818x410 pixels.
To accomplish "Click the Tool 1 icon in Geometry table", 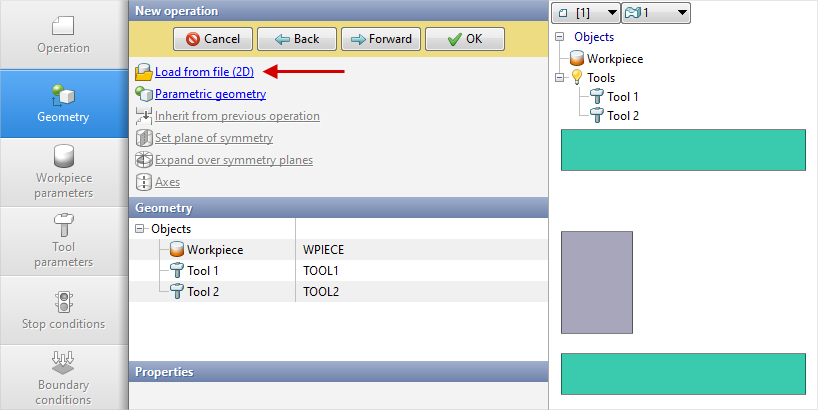I will (176, 271).
